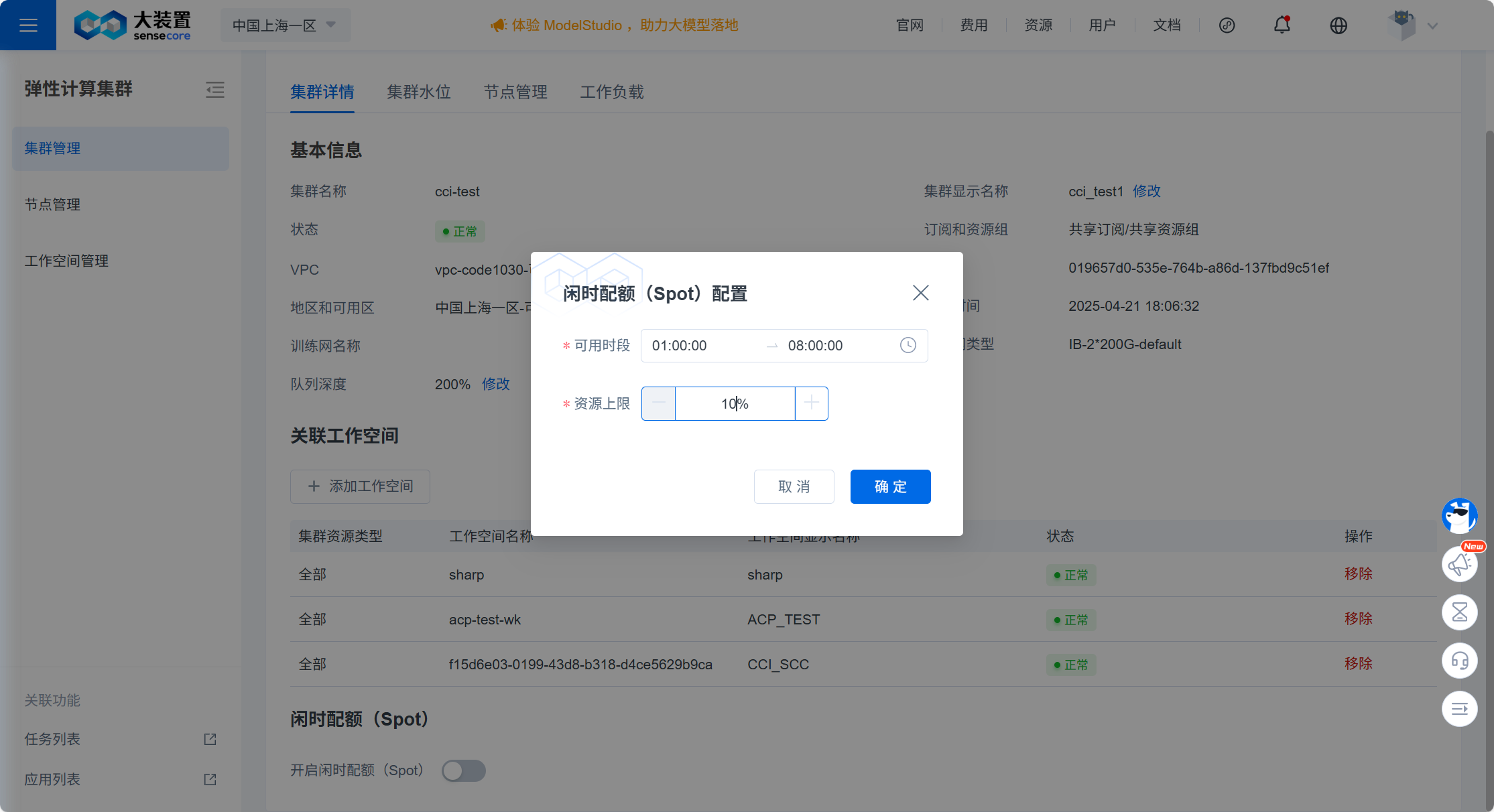Click the hourglass floating icon
The width and height of the screenshot is (1494, 812).
pos(1459,612)
